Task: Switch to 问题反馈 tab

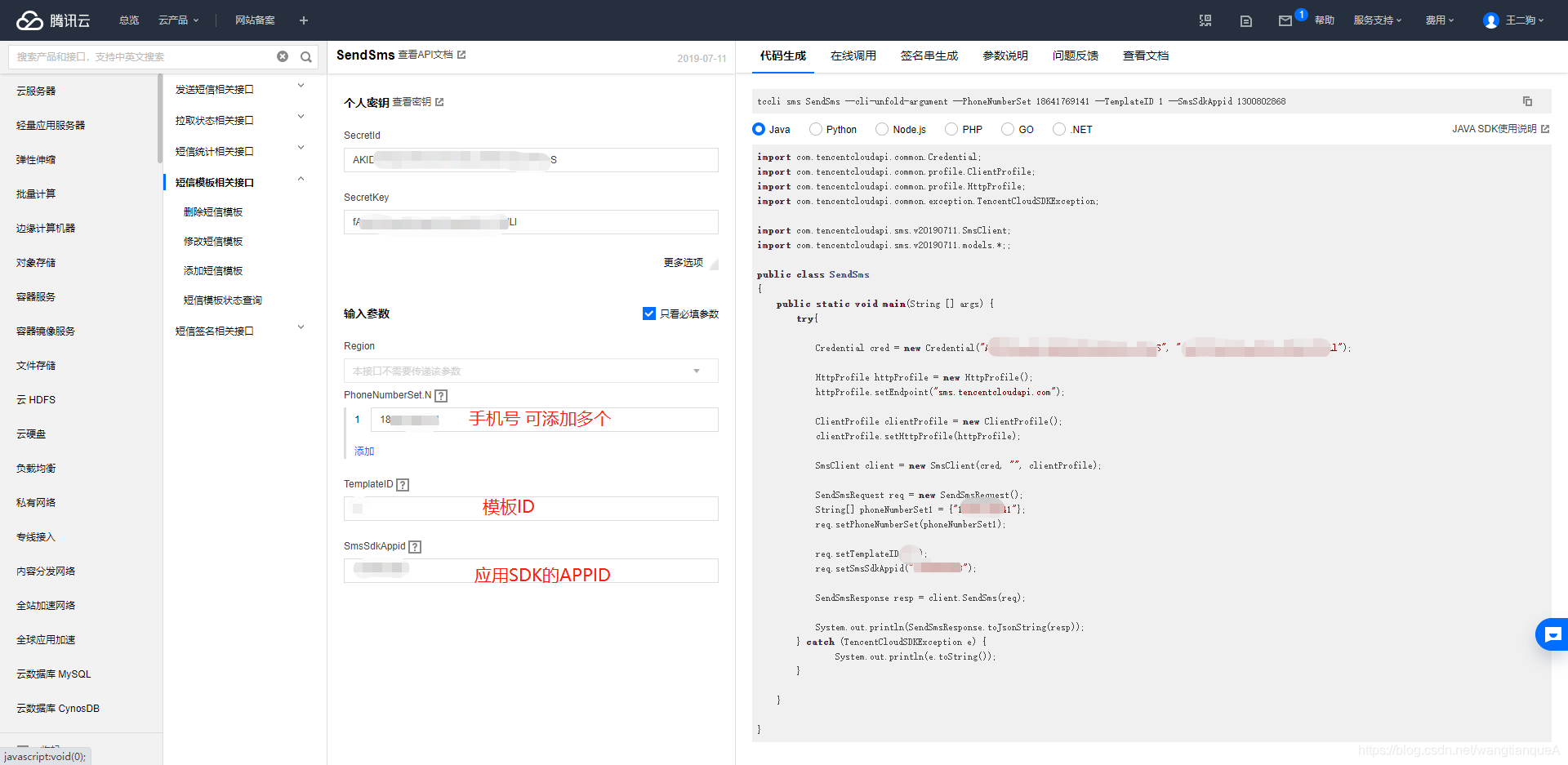Action: point(1076,56)
